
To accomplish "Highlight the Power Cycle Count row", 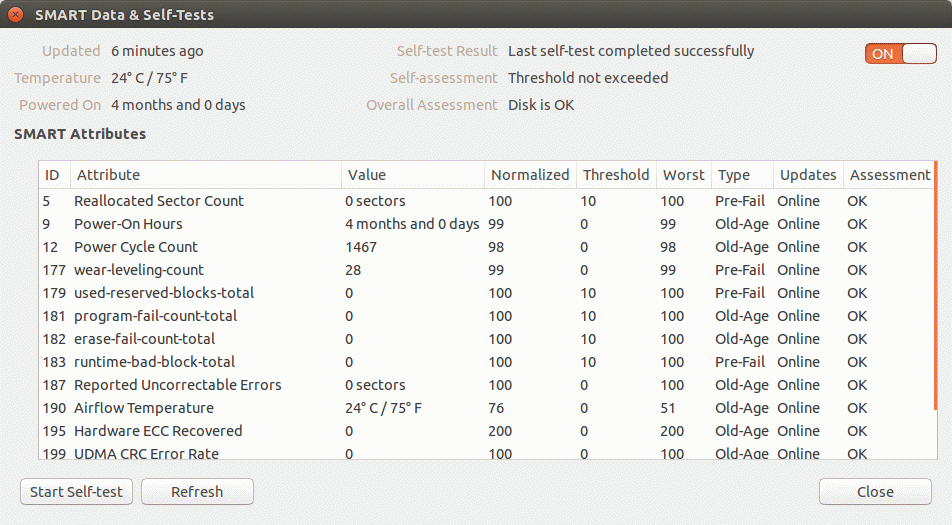I will 136,247.
